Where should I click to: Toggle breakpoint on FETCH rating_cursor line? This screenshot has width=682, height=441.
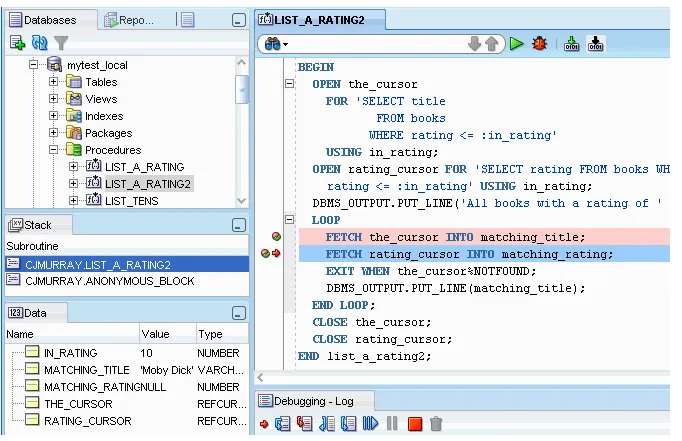(x=265, y=254)
